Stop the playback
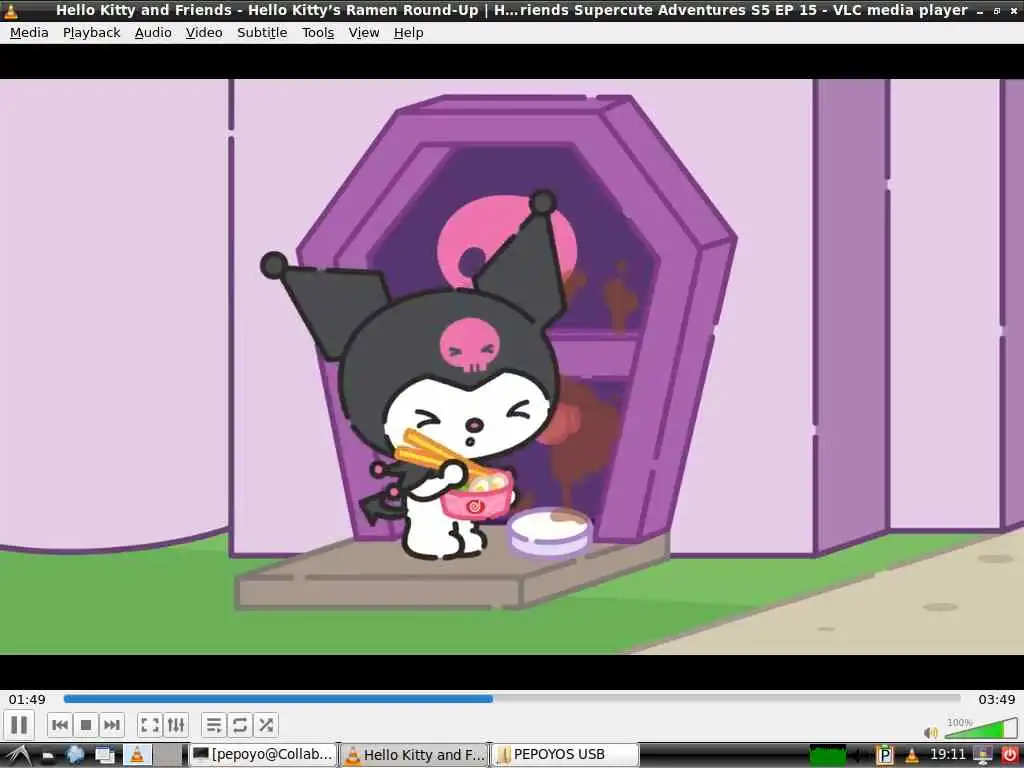Viewport: 1024px width, 768px height. (86, 725)
